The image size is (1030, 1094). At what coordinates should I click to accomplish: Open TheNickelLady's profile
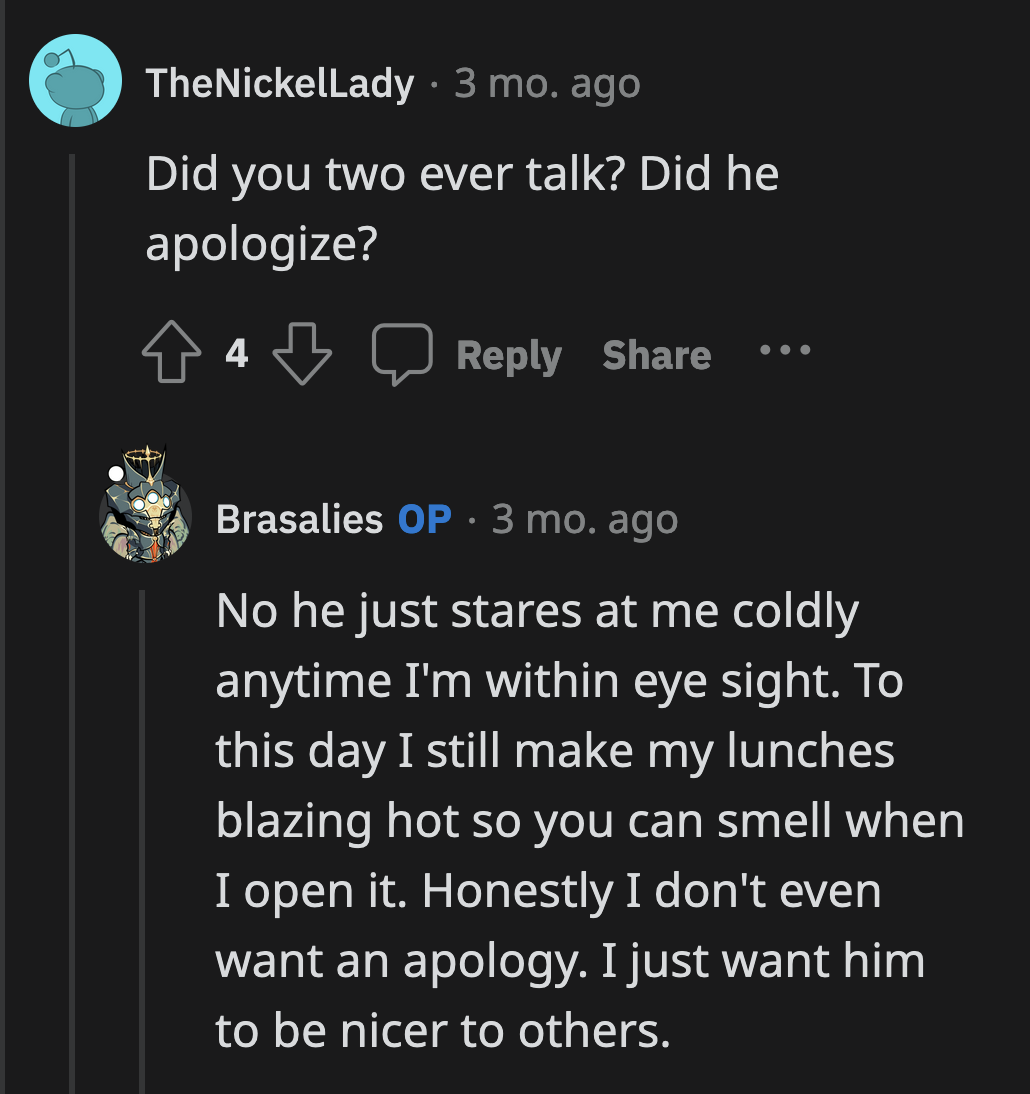[280, 84]
